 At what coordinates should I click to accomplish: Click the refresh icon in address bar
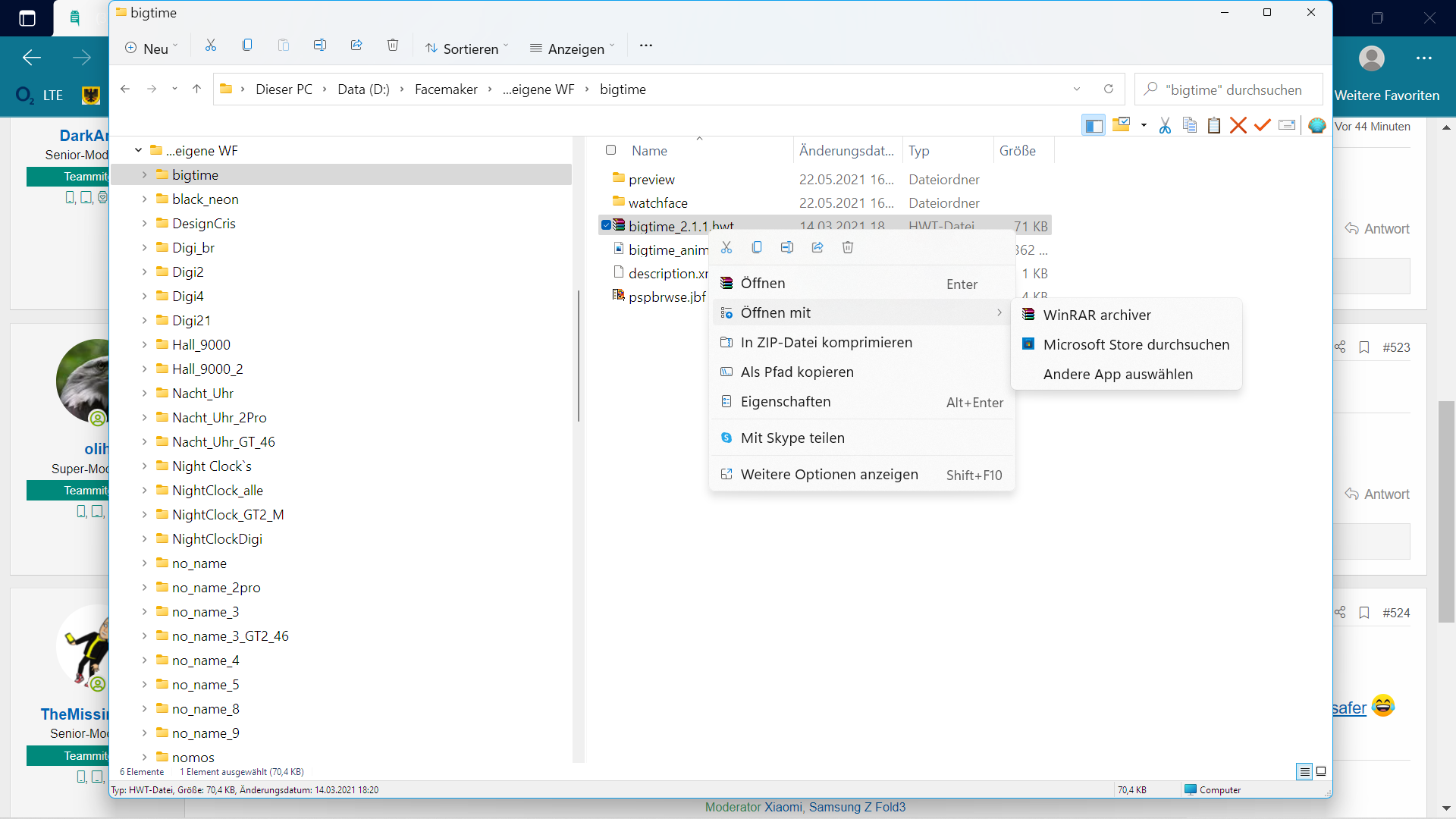1109,89
